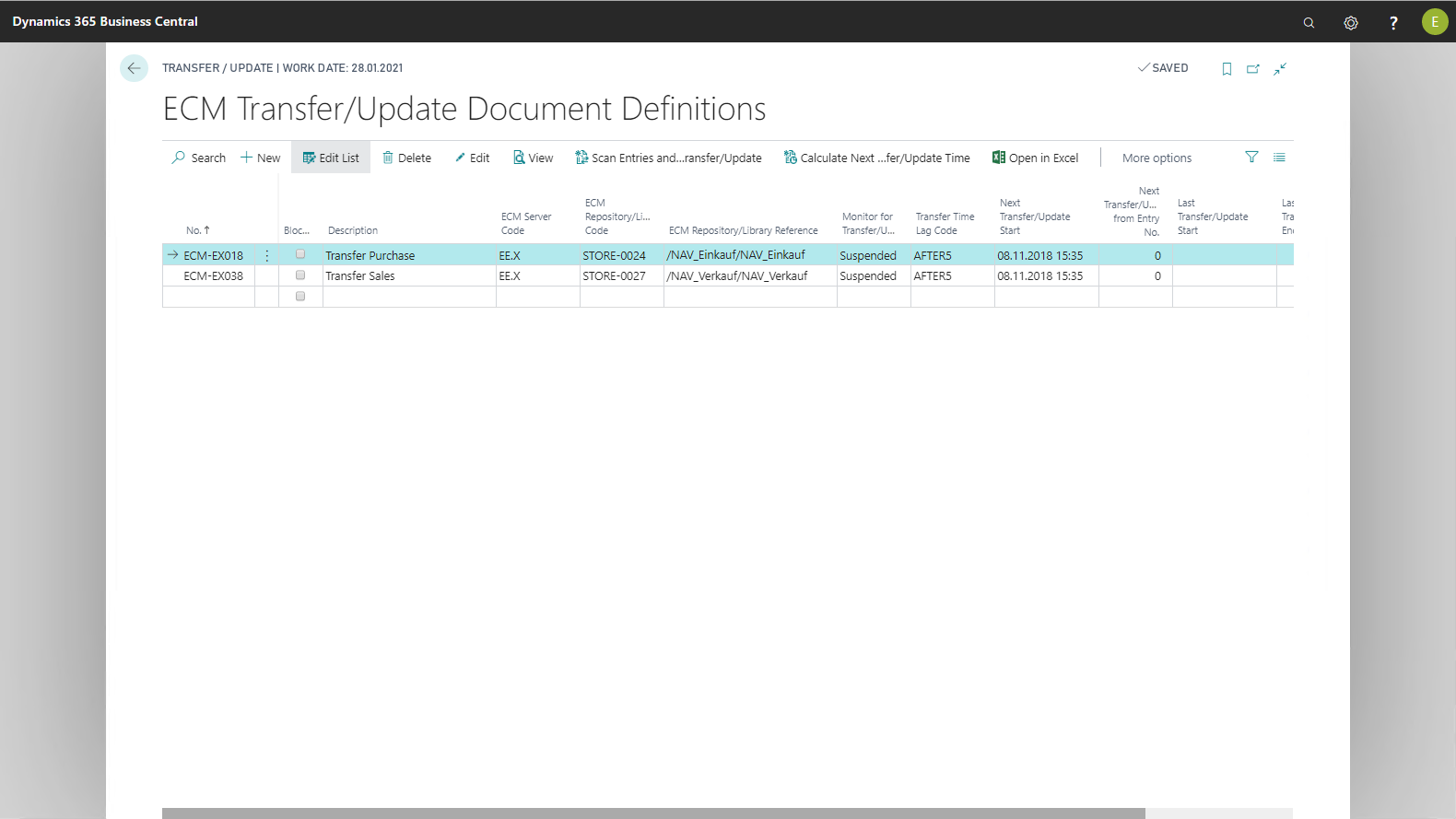Open the help question mark icon
Image resolution: width=1456 pixels, height=819 pixels.
[1393, 22]
